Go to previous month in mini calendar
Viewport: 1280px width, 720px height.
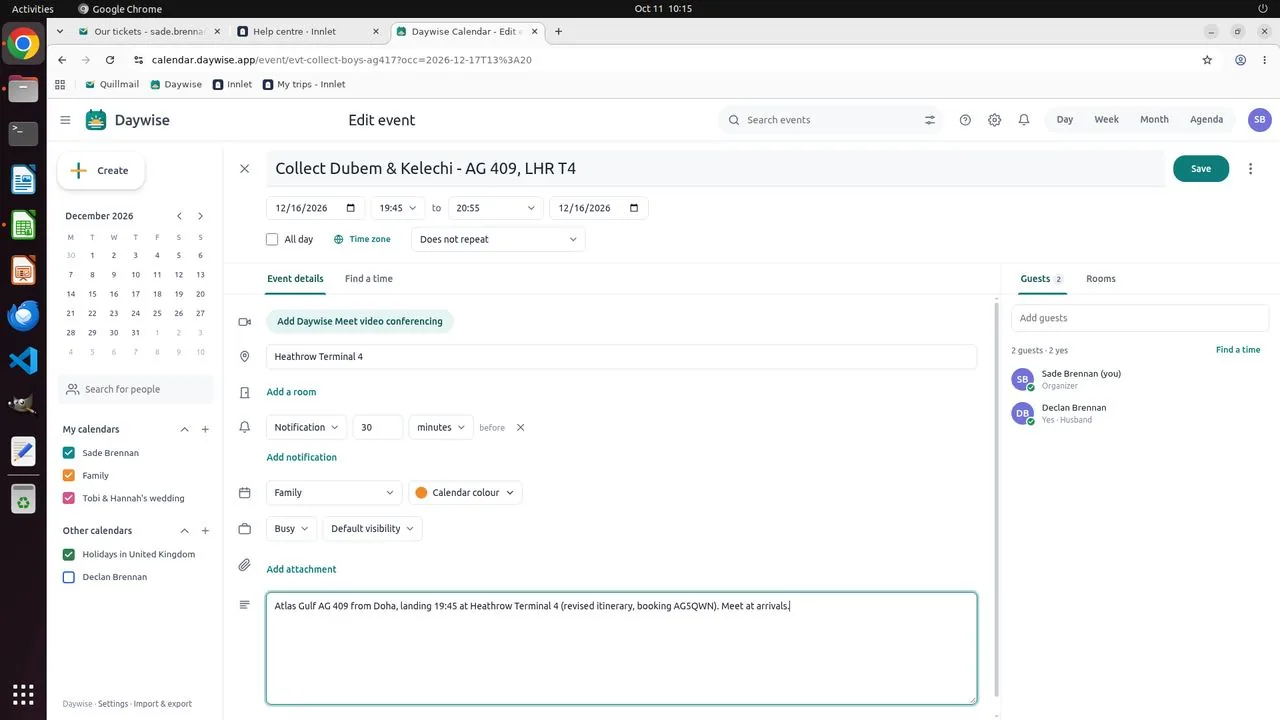point(179,216)
